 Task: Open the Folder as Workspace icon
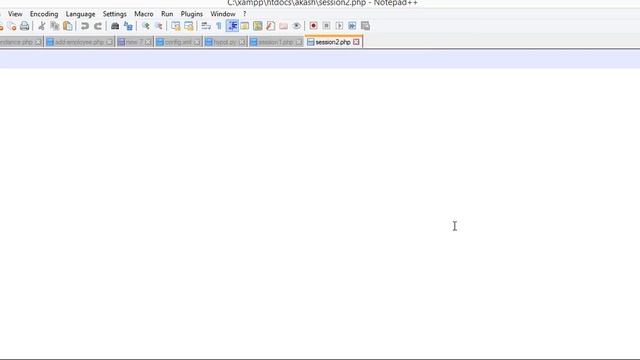point(284,26)
